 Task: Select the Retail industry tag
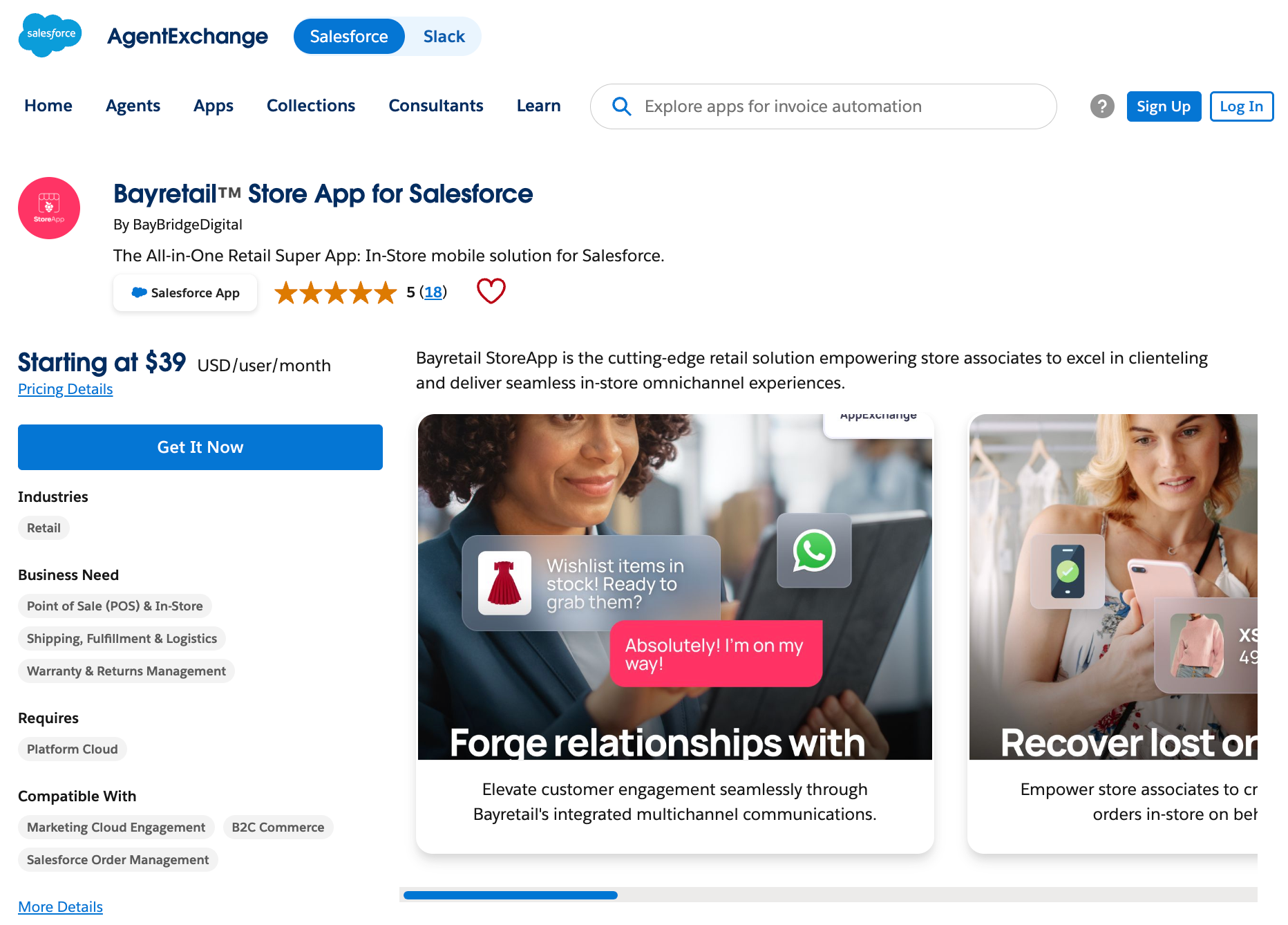(x=44, y=528)
